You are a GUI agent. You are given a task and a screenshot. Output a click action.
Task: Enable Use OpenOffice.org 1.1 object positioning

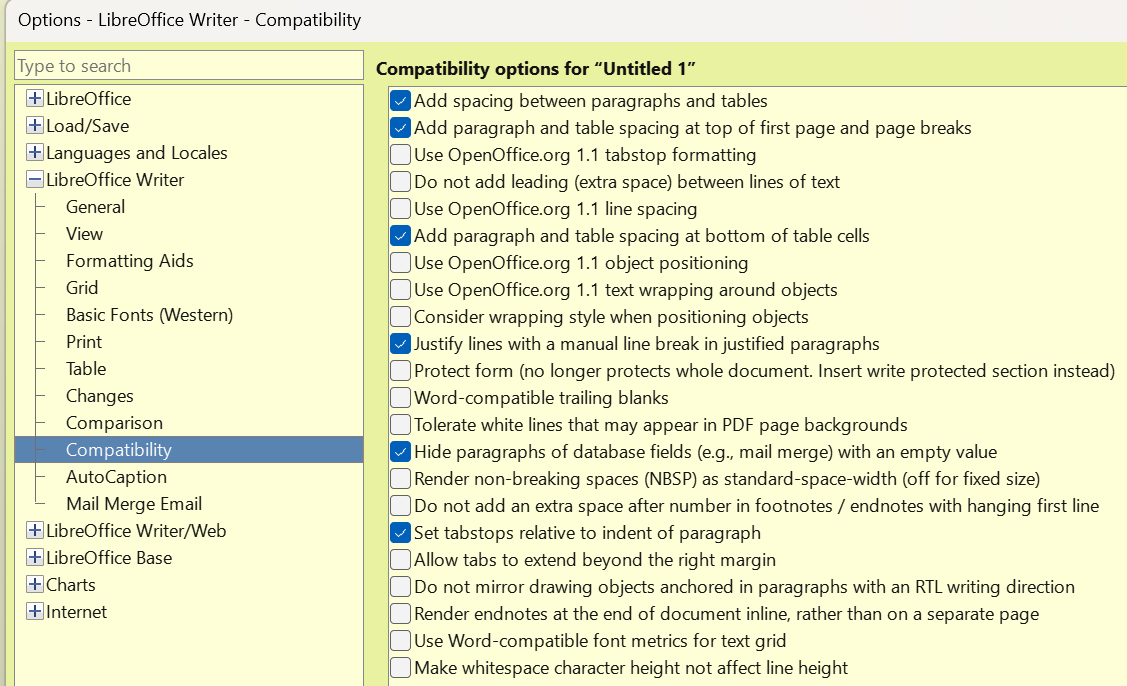(x=400, y=262)
